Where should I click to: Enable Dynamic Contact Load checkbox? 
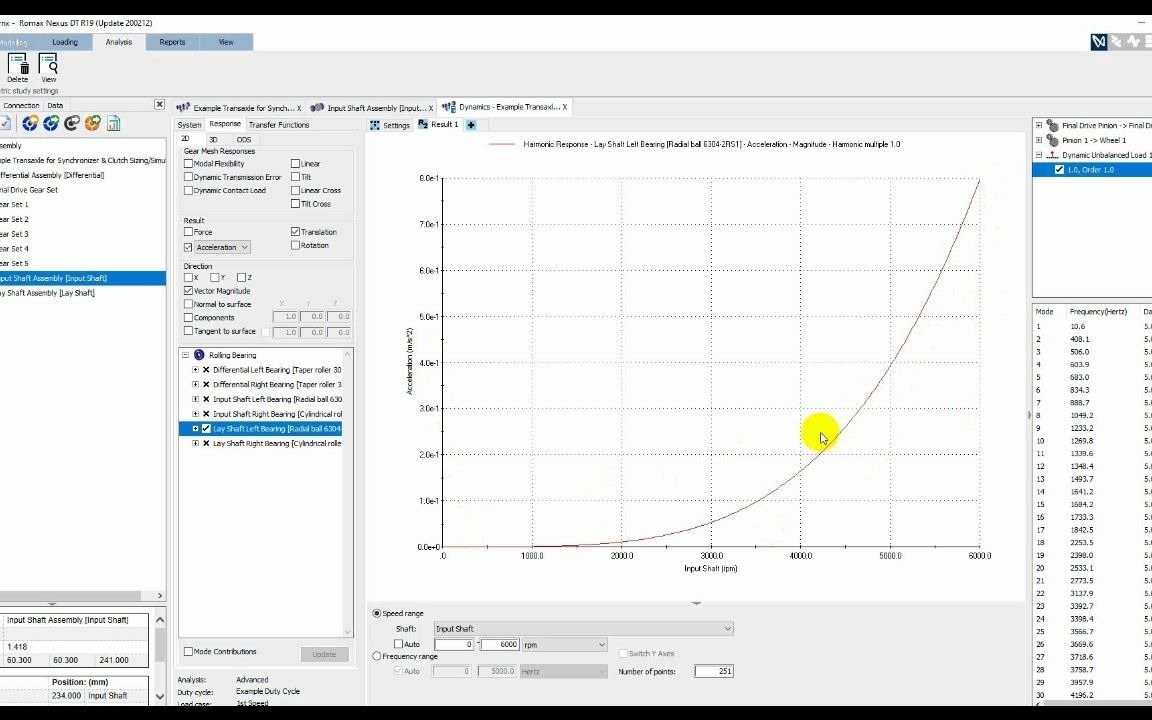(x=188, y=190)
